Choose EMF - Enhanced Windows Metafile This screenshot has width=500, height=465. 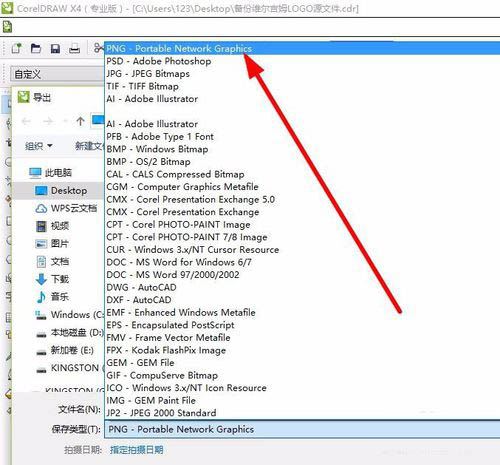(x=181, y=313)
